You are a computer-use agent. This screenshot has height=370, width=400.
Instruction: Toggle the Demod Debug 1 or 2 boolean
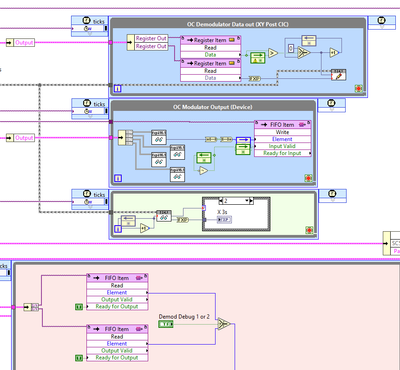(166, 324)
